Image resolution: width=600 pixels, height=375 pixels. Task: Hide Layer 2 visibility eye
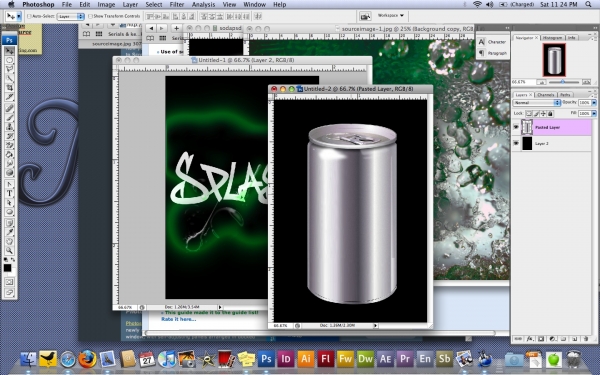516,143
